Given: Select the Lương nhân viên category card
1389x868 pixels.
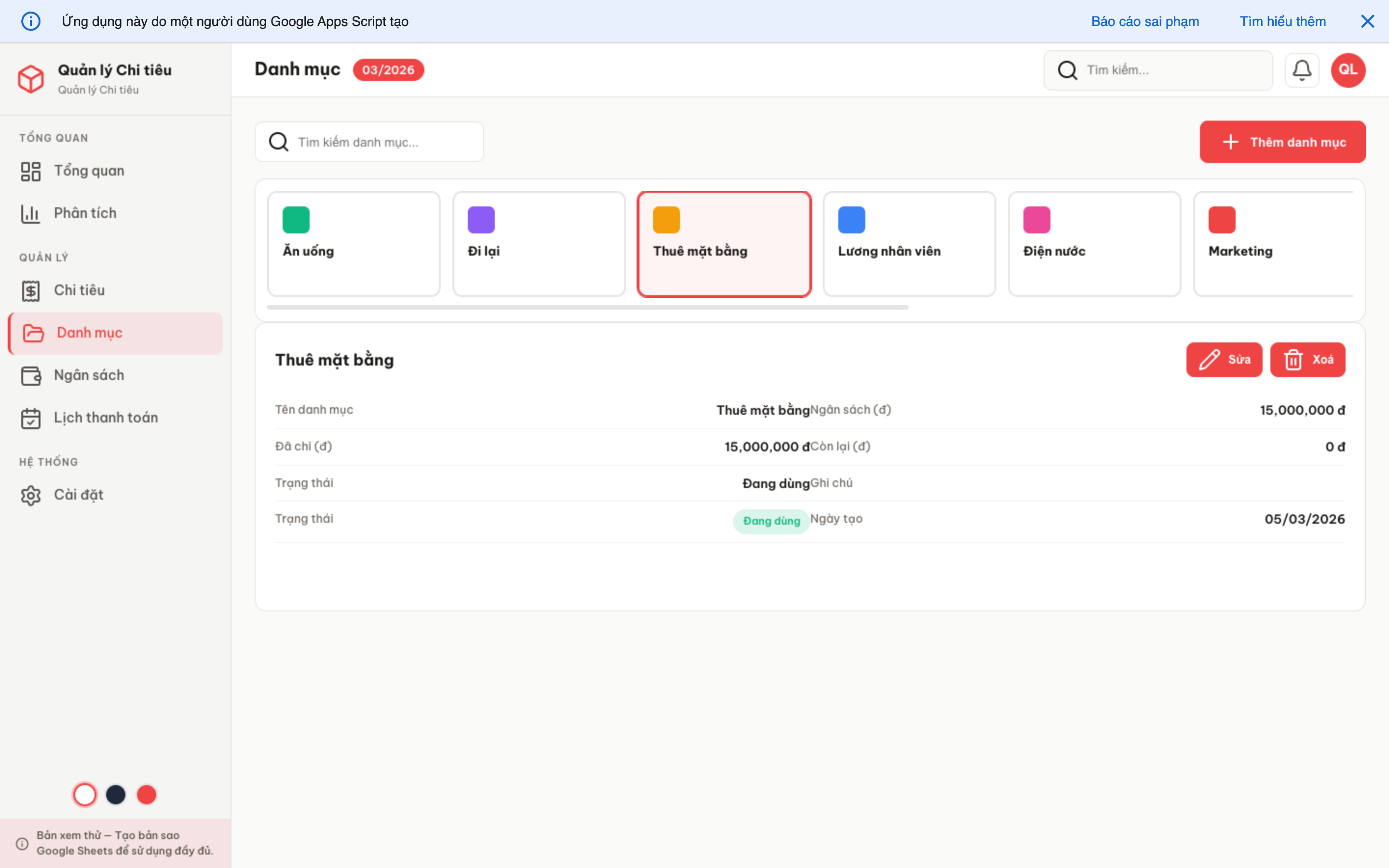Looking at the screenshot, I should 909,244.
